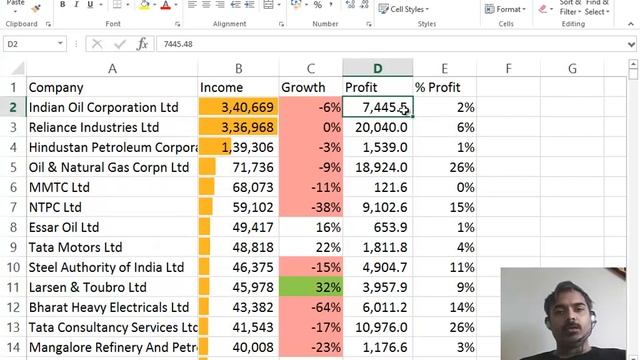Click the Select All corner triangle
The height and width of the screenshot is (360, 640).
pos(17,68)
